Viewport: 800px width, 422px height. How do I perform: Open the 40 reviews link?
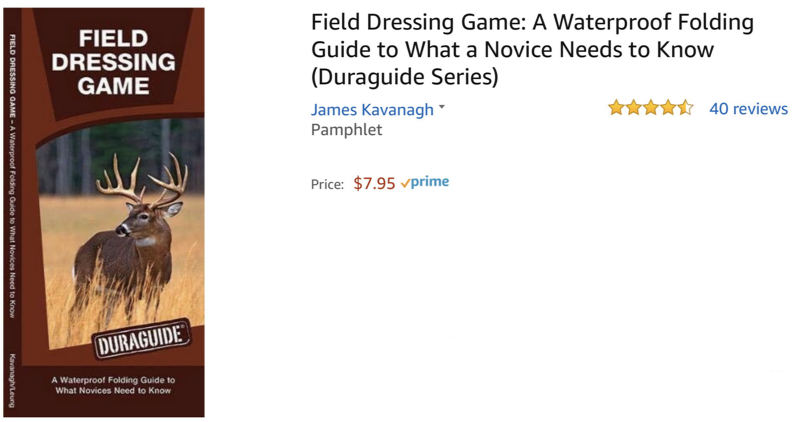(748, 109)
